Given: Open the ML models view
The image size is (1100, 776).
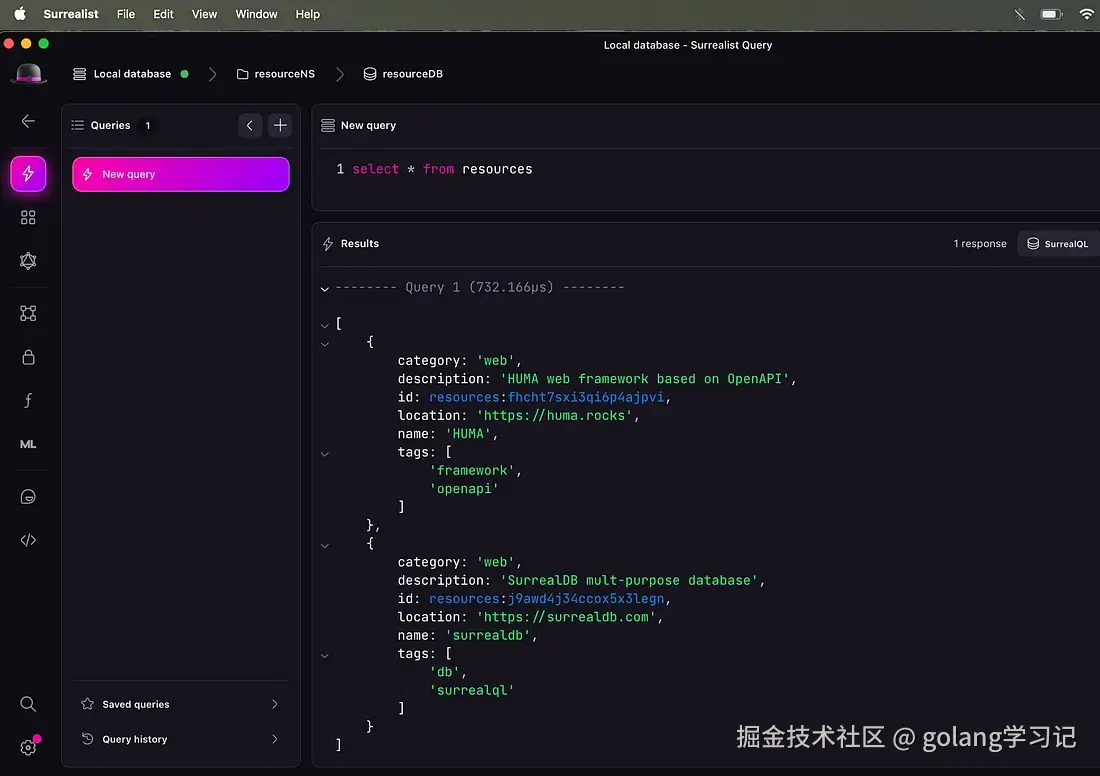Looking at the screenshot, I should click(x=28, y=444).
